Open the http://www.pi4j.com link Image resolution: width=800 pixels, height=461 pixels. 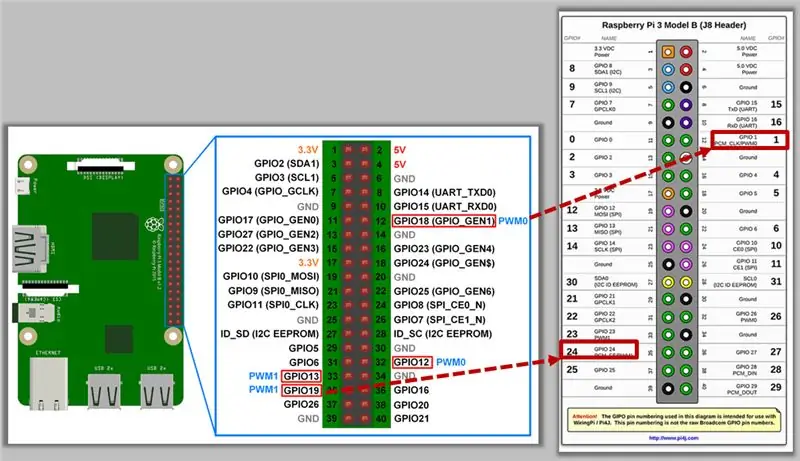[x=673, y=438]
